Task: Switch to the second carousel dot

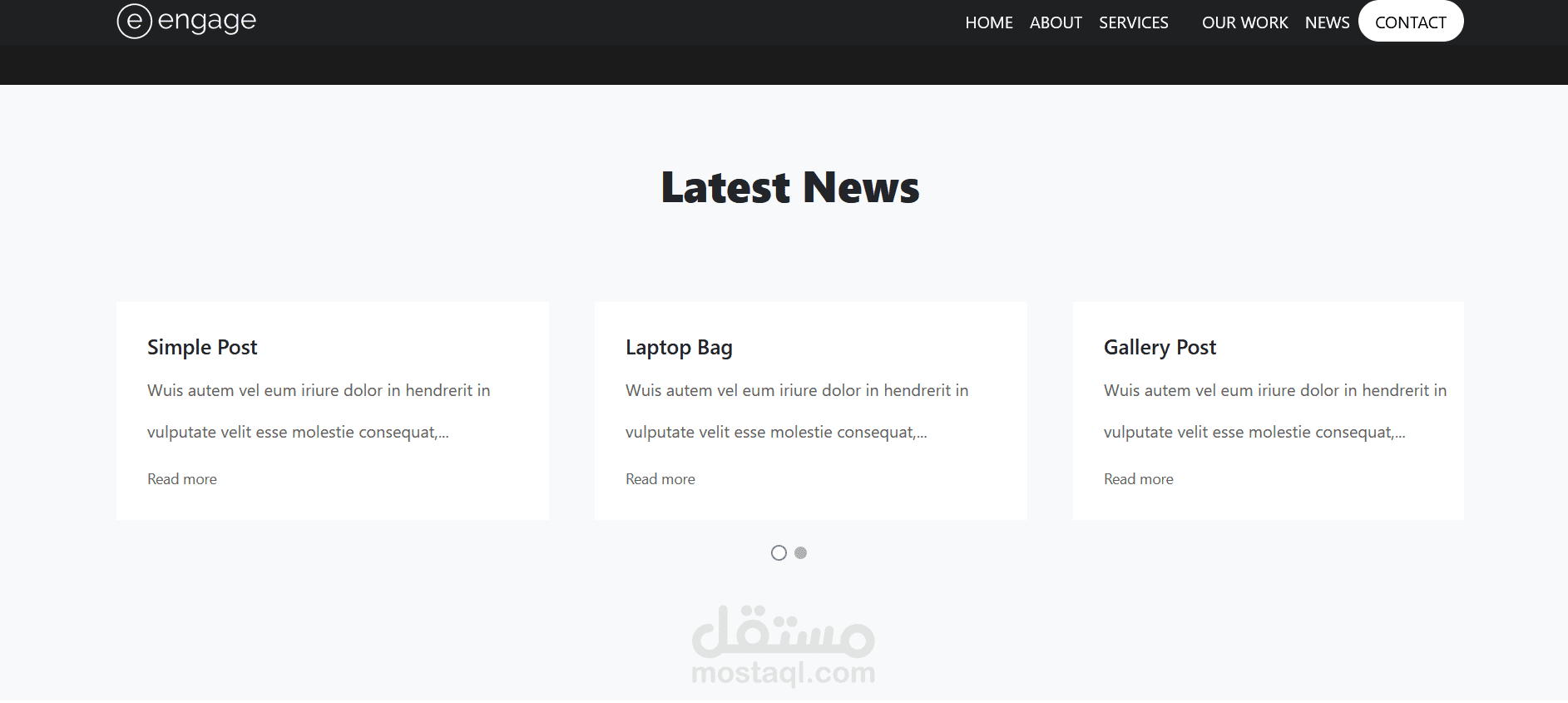Action: coord(800,553)
